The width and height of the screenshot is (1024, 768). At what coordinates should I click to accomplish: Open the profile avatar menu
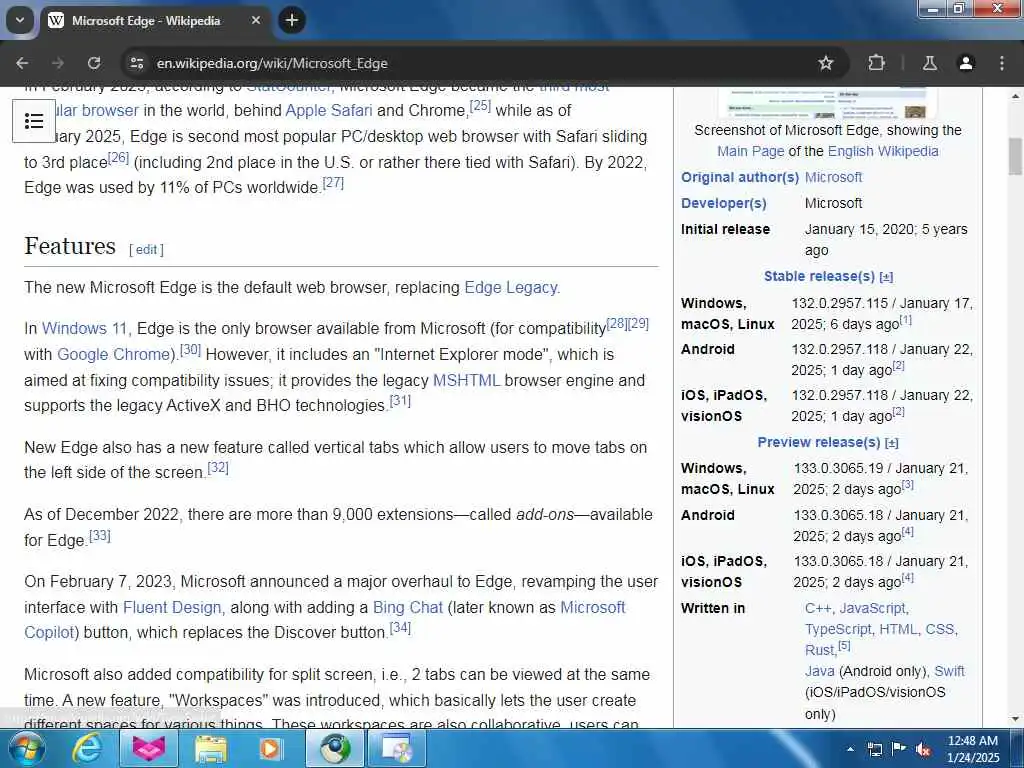pos(966,63)
